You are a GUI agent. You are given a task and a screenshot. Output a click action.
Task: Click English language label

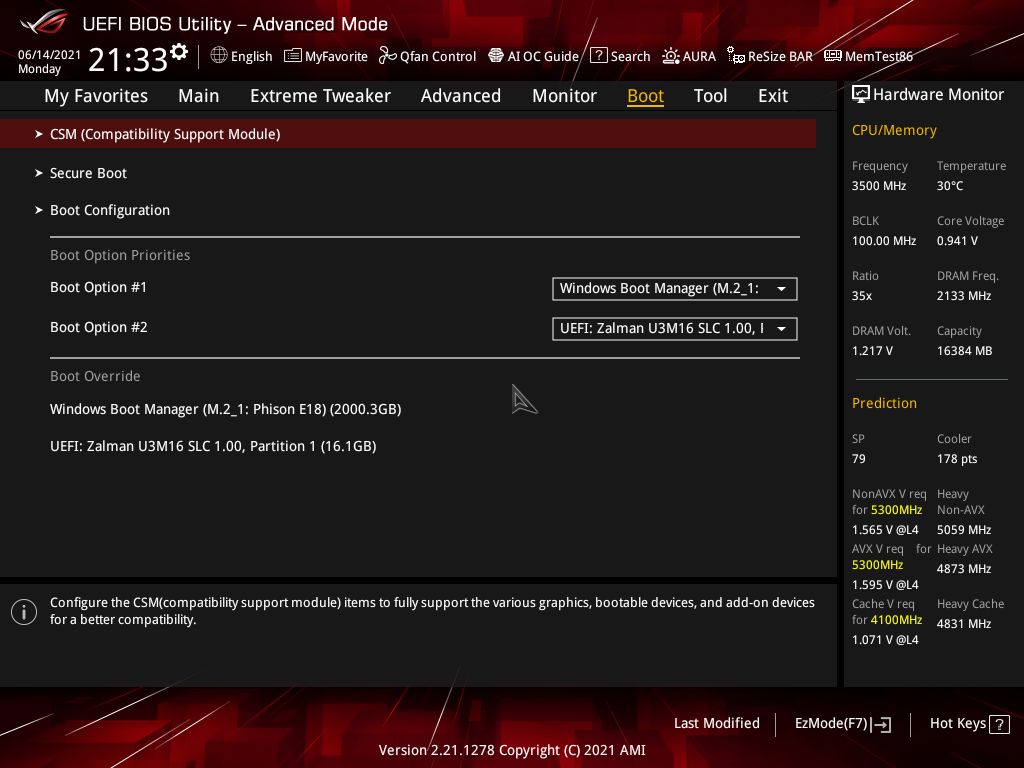click(x=251, y=56)
